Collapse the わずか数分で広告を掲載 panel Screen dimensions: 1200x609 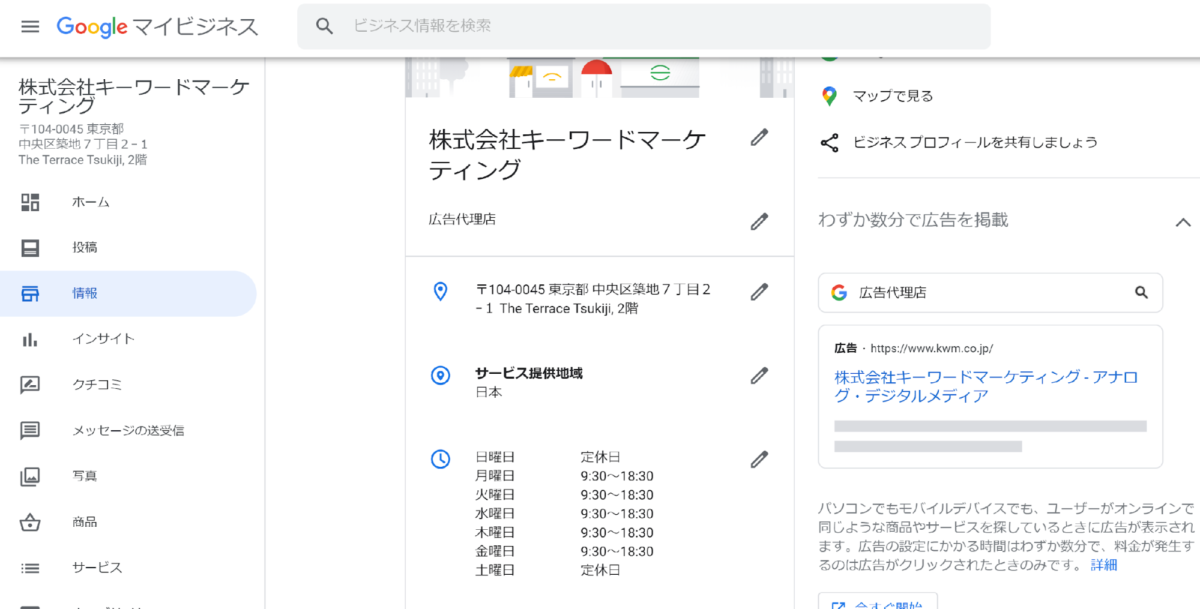[1183, 222]
